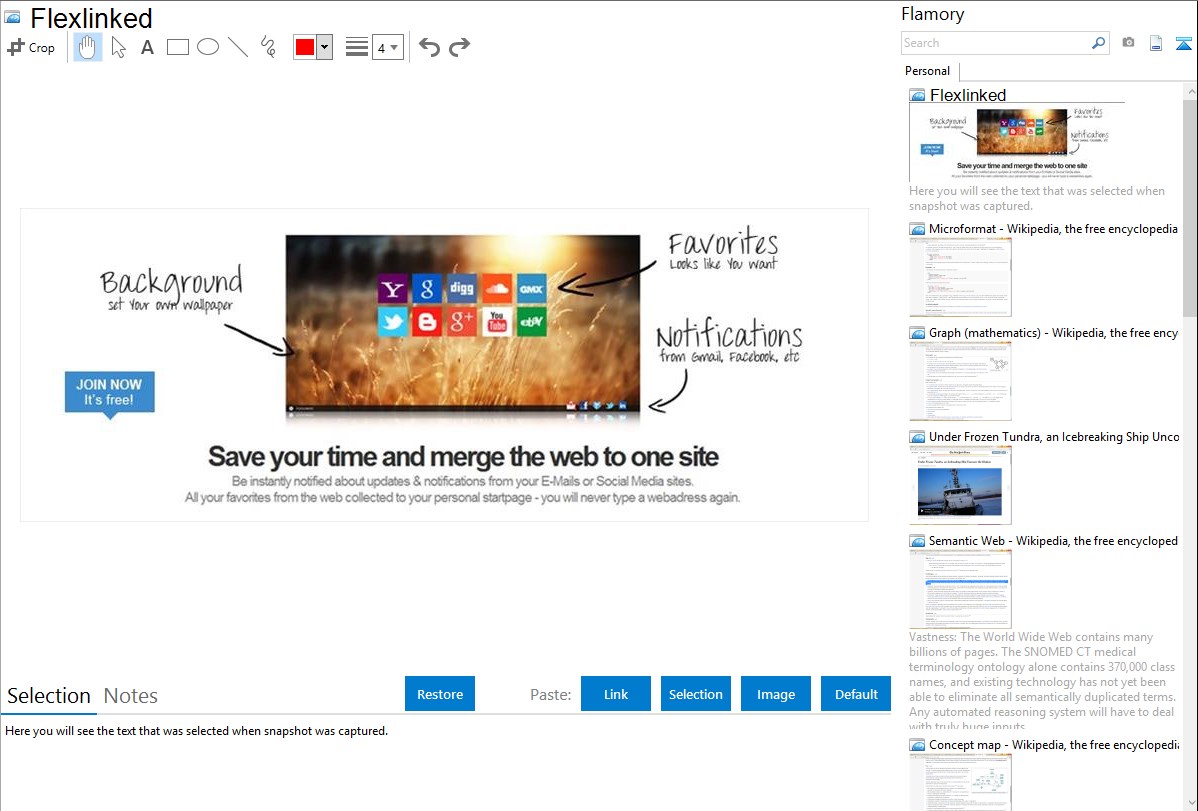Click the Flamory search field
Image resolution: width=1198 pixels, height=811 pixels.
(996, 43)
